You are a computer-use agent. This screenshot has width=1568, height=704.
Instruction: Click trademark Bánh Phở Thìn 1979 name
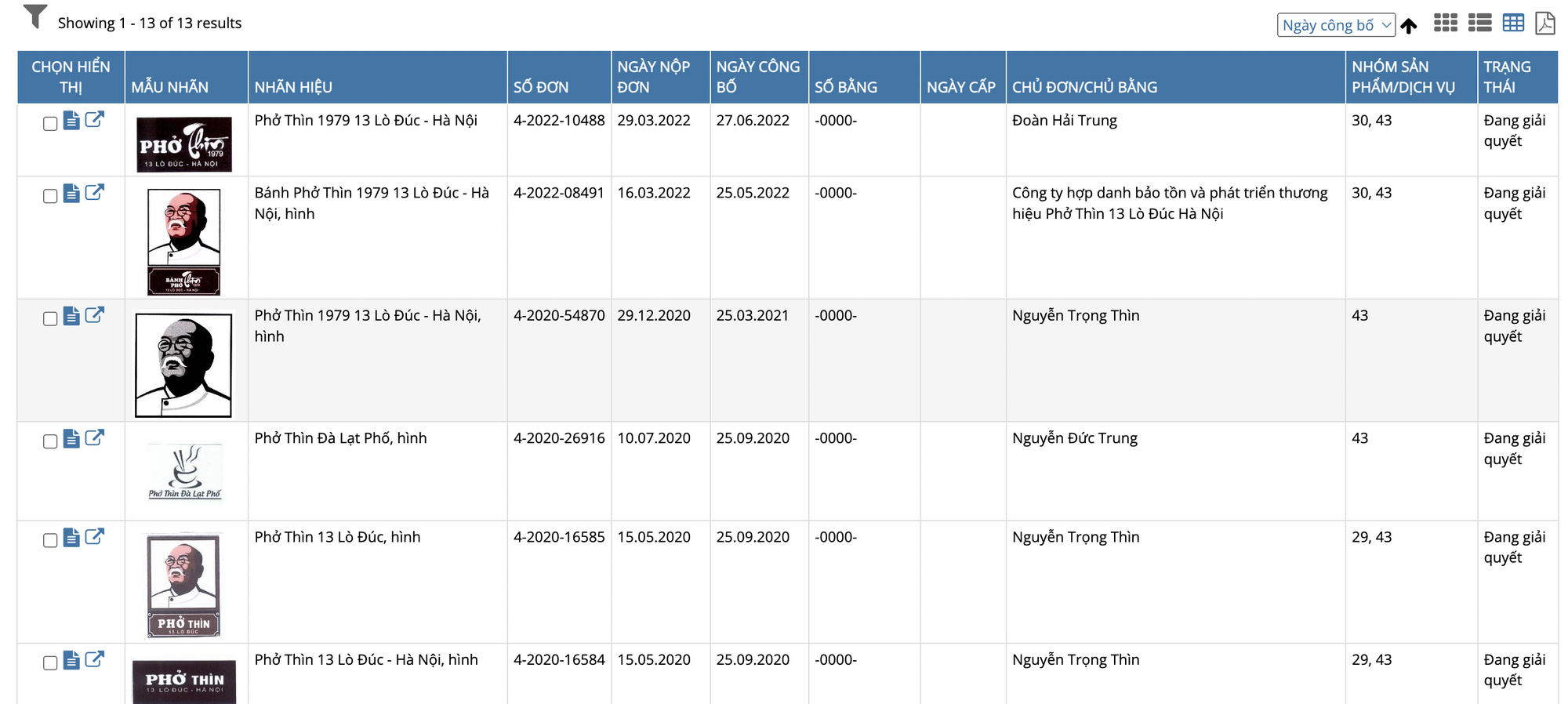point(372,203)
